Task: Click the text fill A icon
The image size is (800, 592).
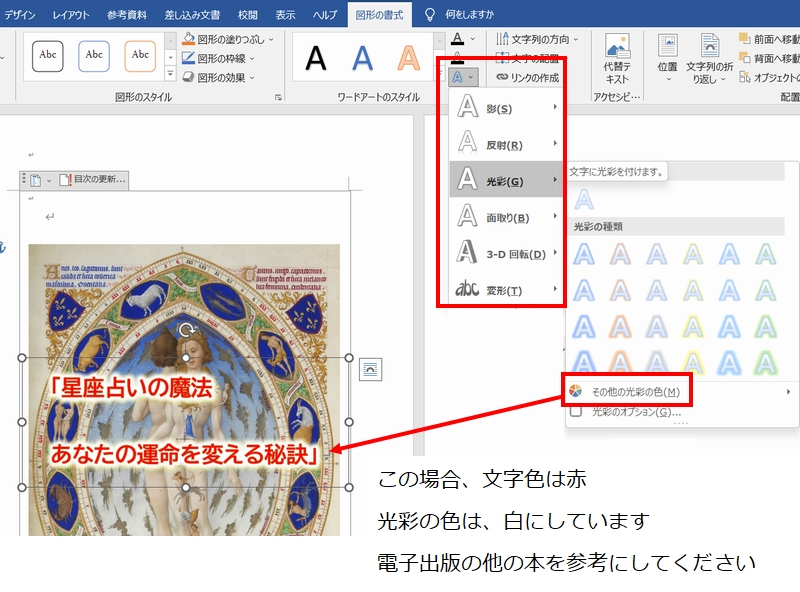Action: pyautogui.click(x=458, y=39)
